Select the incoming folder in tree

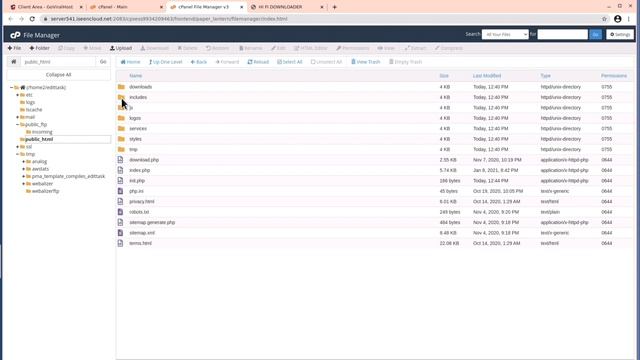(x=42, y=132)
